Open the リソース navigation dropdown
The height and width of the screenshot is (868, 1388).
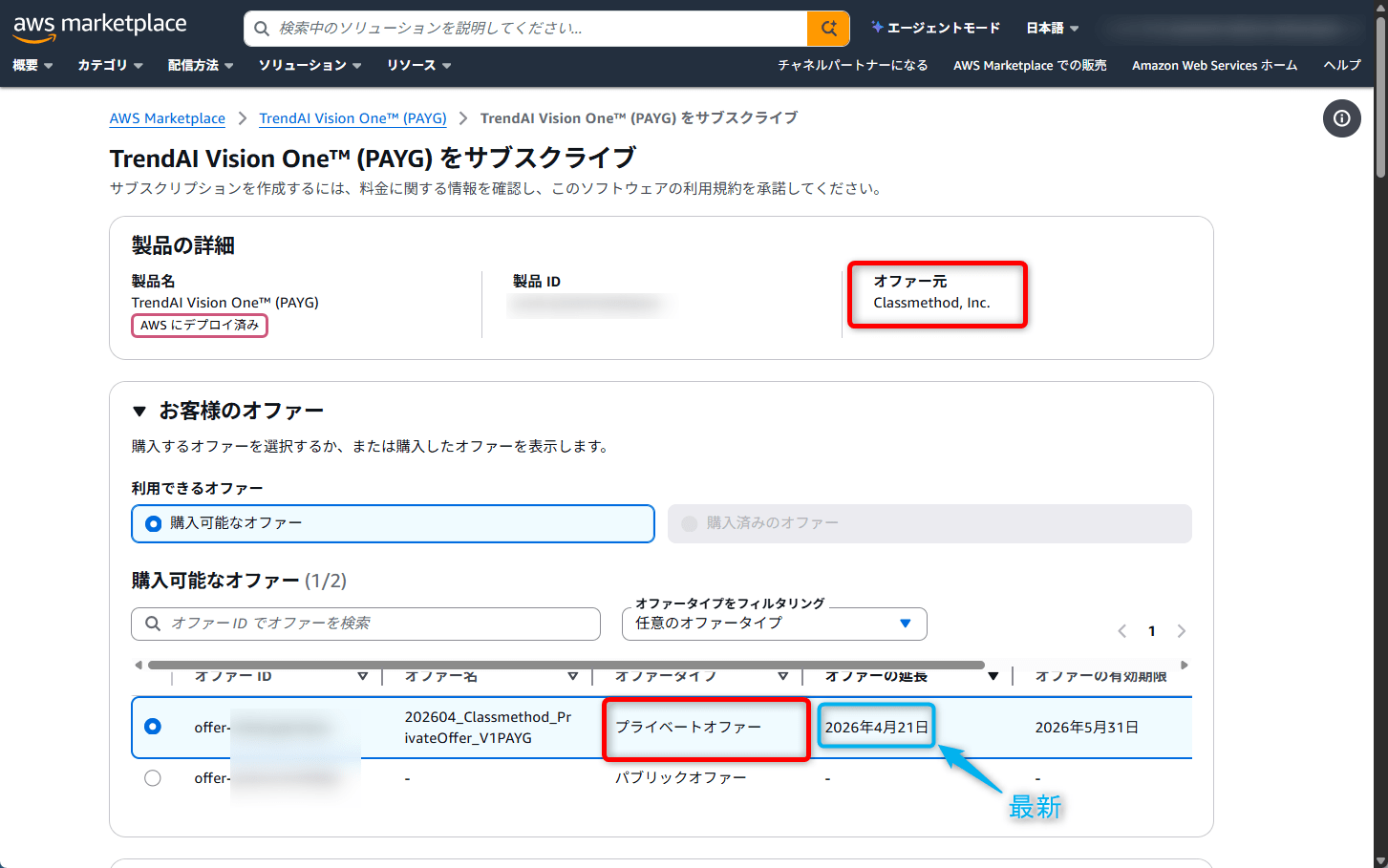[419, 65]
